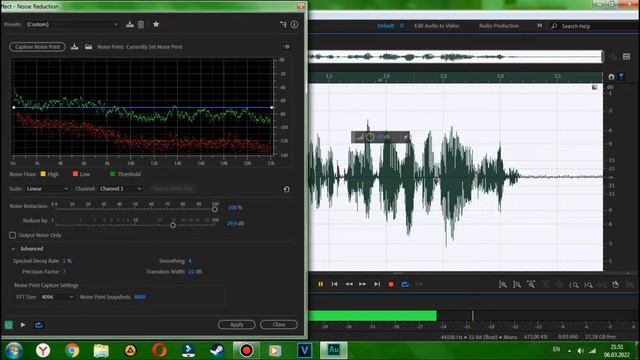
Task: Toggle the spectral display icon by the overview
Action: 627,57
